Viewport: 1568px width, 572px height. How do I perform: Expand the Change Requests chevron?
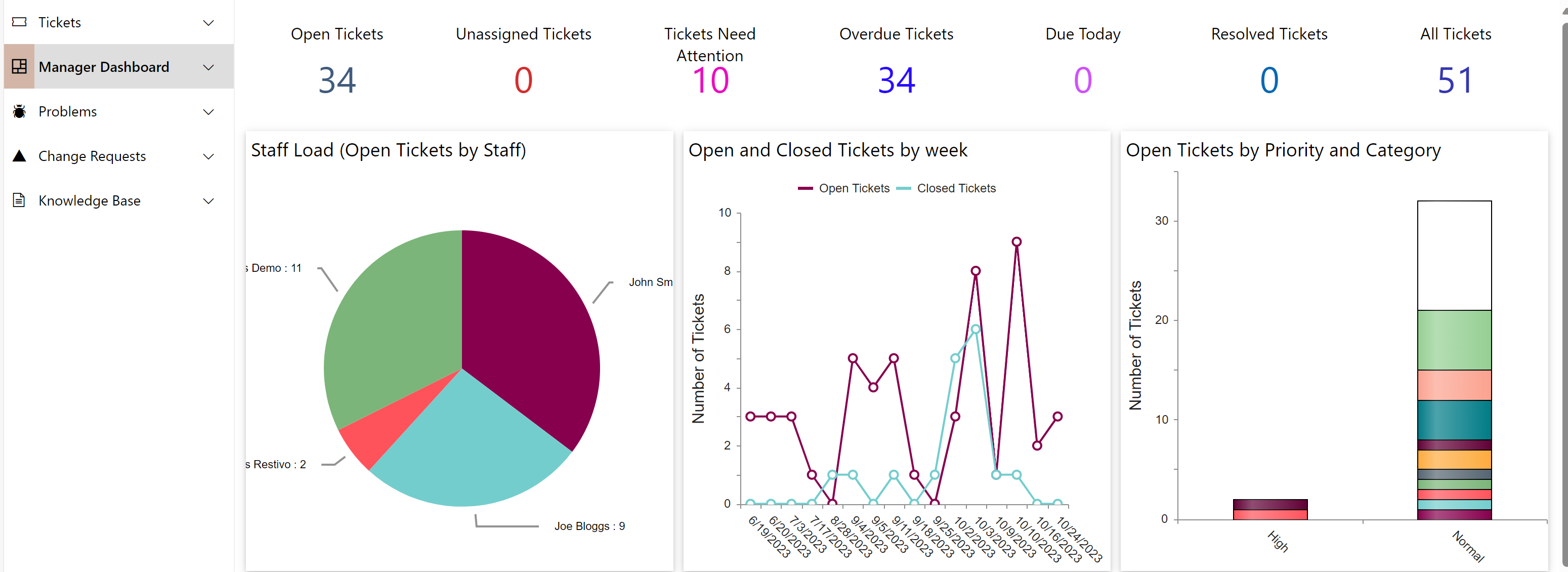pyautogui.click(x=208, y=156)
